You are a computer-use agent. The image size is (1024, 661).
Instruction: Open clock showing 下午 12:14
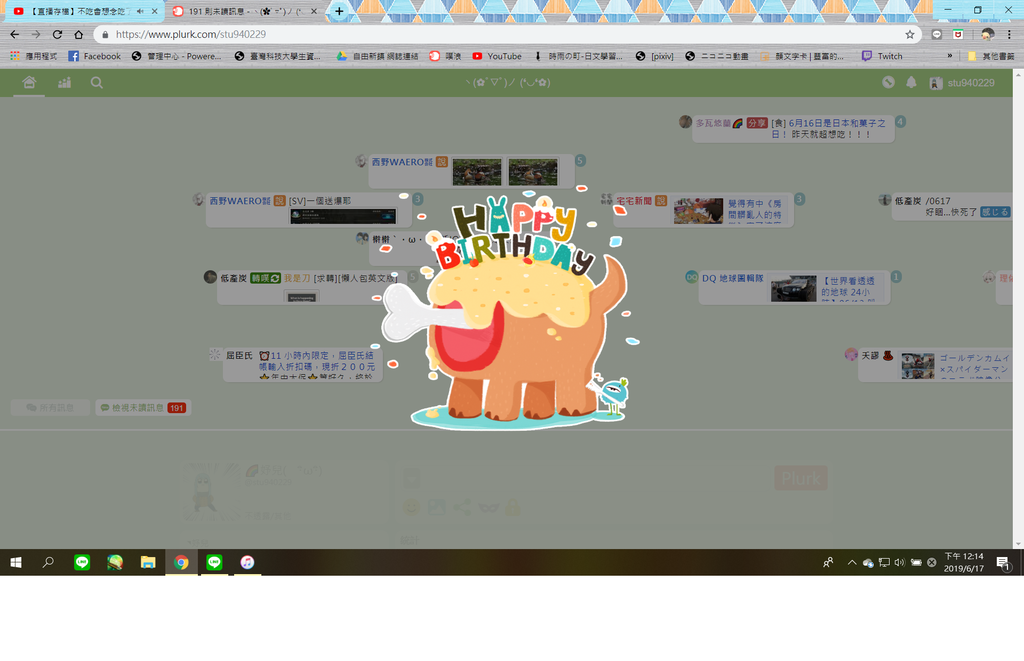(x=963, y=562)
